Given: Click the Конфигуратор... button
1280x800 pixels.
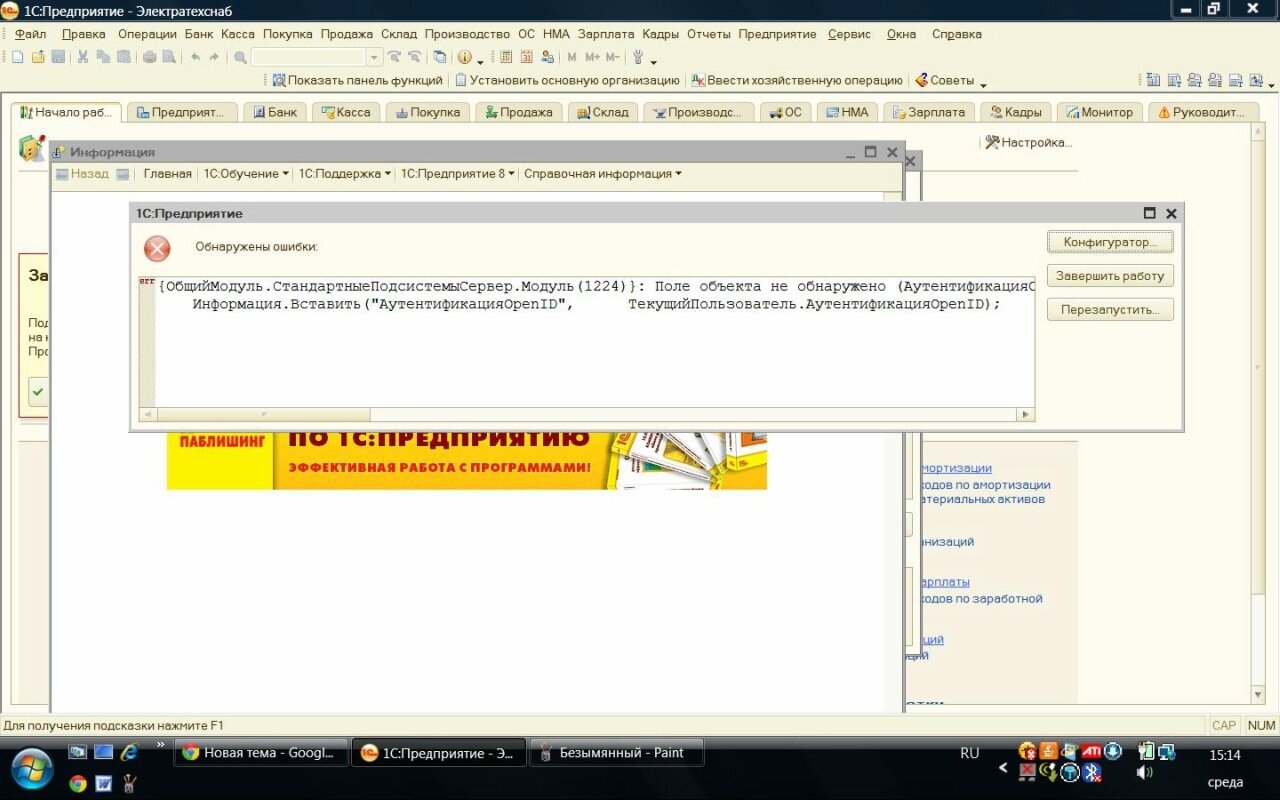Looking at the screenshot, I should (x=1110, y=242).
